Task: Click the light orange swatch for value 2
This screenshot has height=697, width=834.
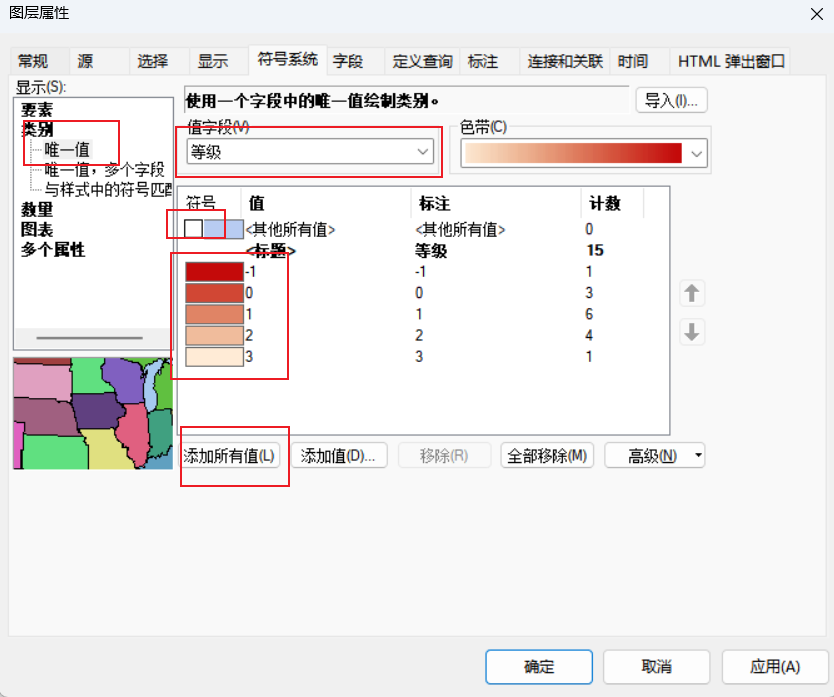Action: (214, 335)
